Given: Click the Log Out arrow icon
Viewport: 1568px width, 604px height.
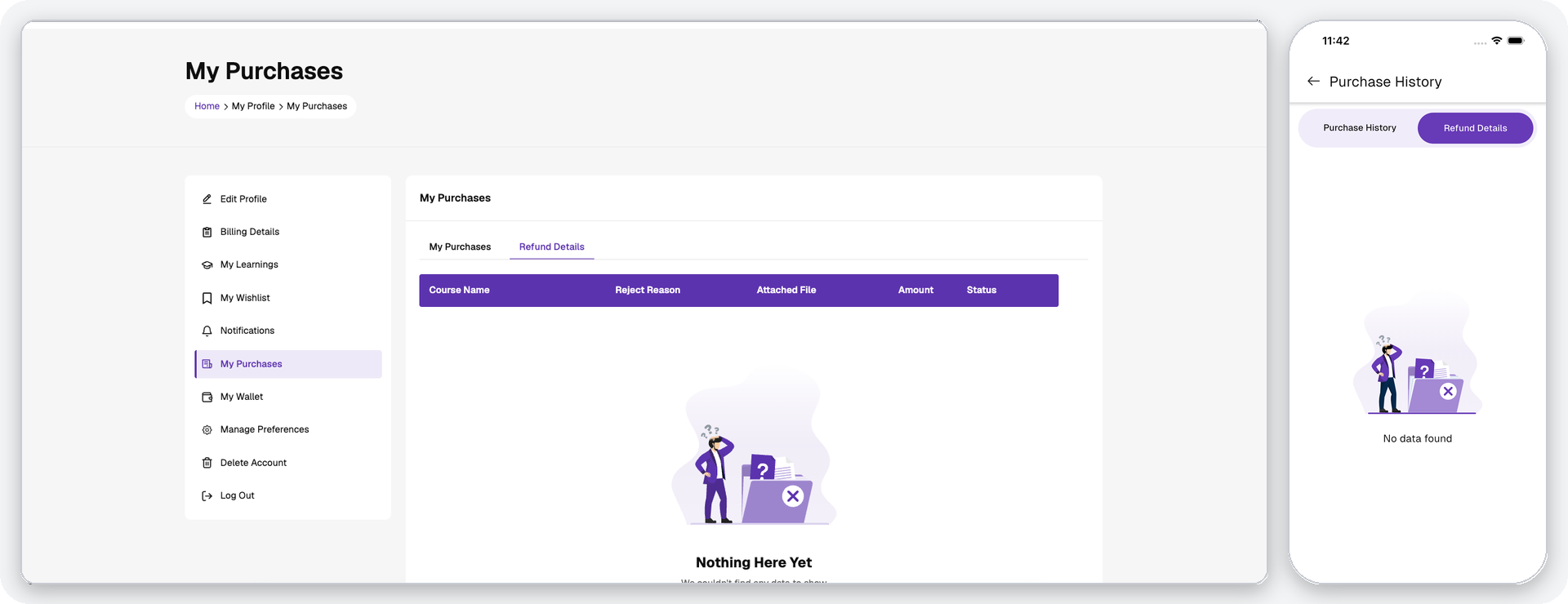Looking at the screenshot, I should (207, 495).
